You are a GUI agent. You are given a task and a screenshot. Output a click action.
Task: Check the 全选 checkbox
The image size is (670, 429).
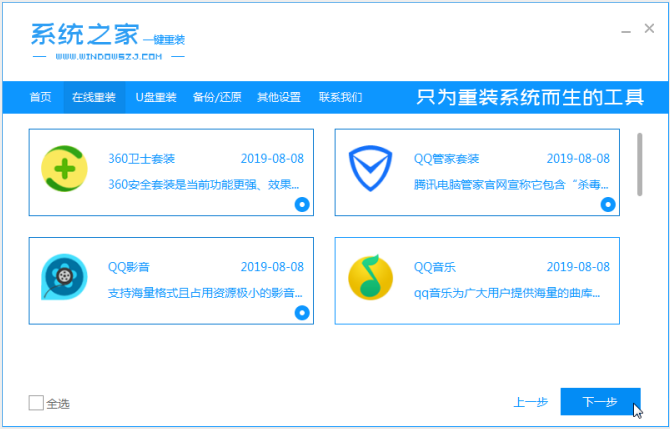point(36,403)
